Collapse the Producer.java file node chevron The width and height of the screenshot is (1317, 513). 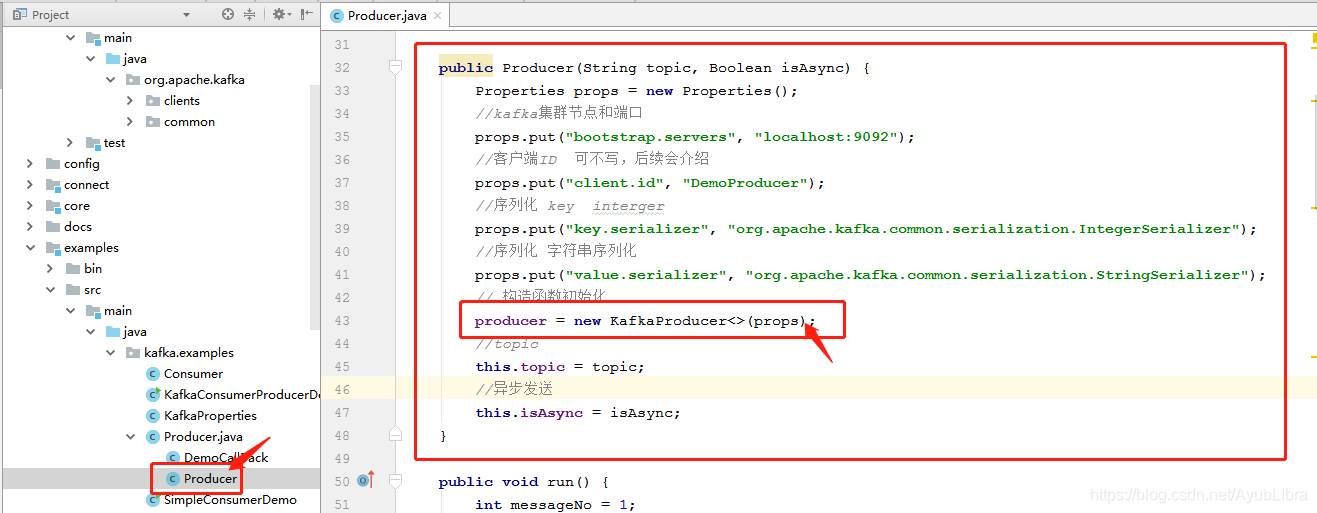click(x=132, y=437)
